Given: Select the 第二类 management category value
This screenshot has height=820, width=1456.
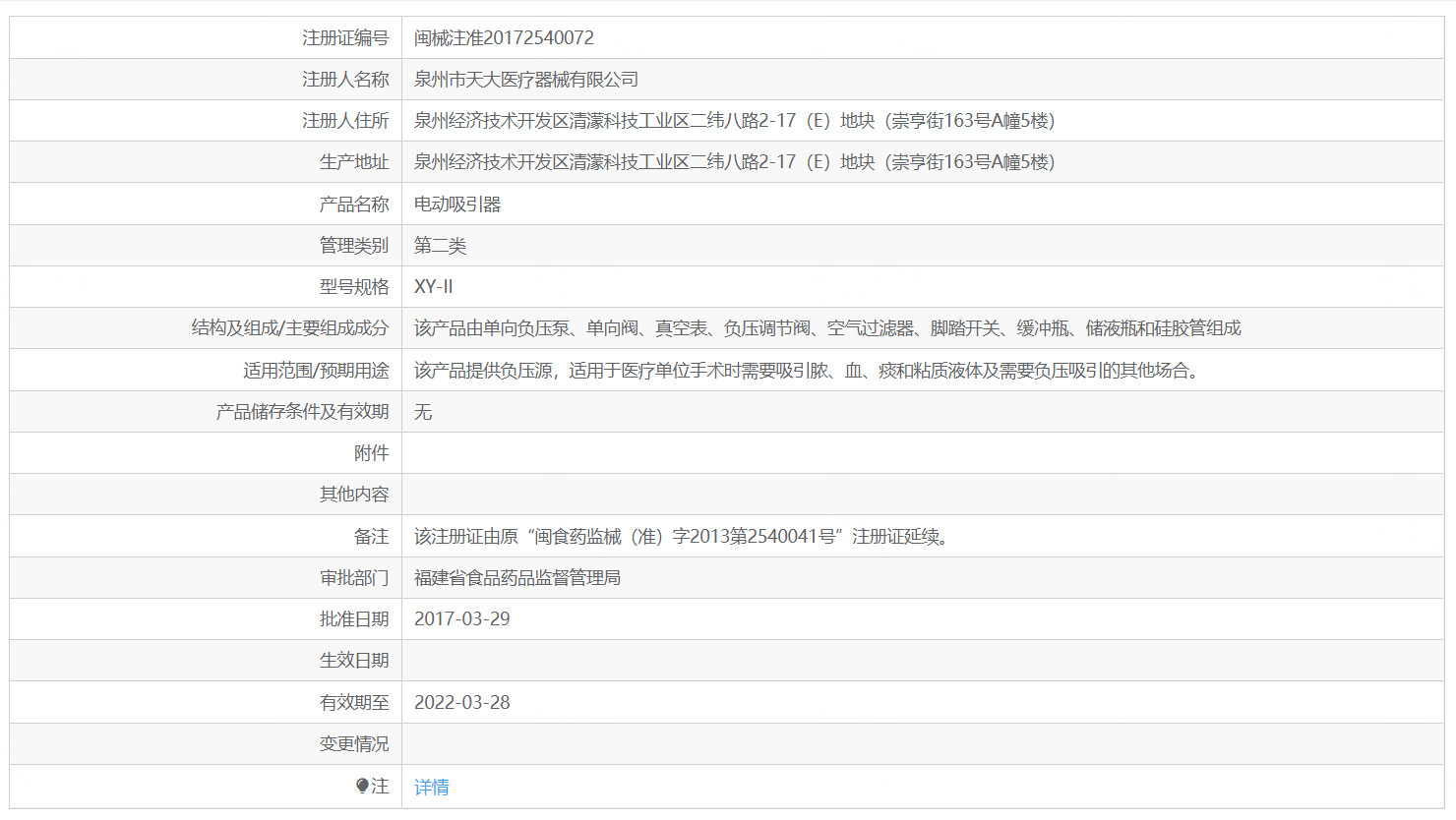Looking at the screenshot, I should pos(440,246).
